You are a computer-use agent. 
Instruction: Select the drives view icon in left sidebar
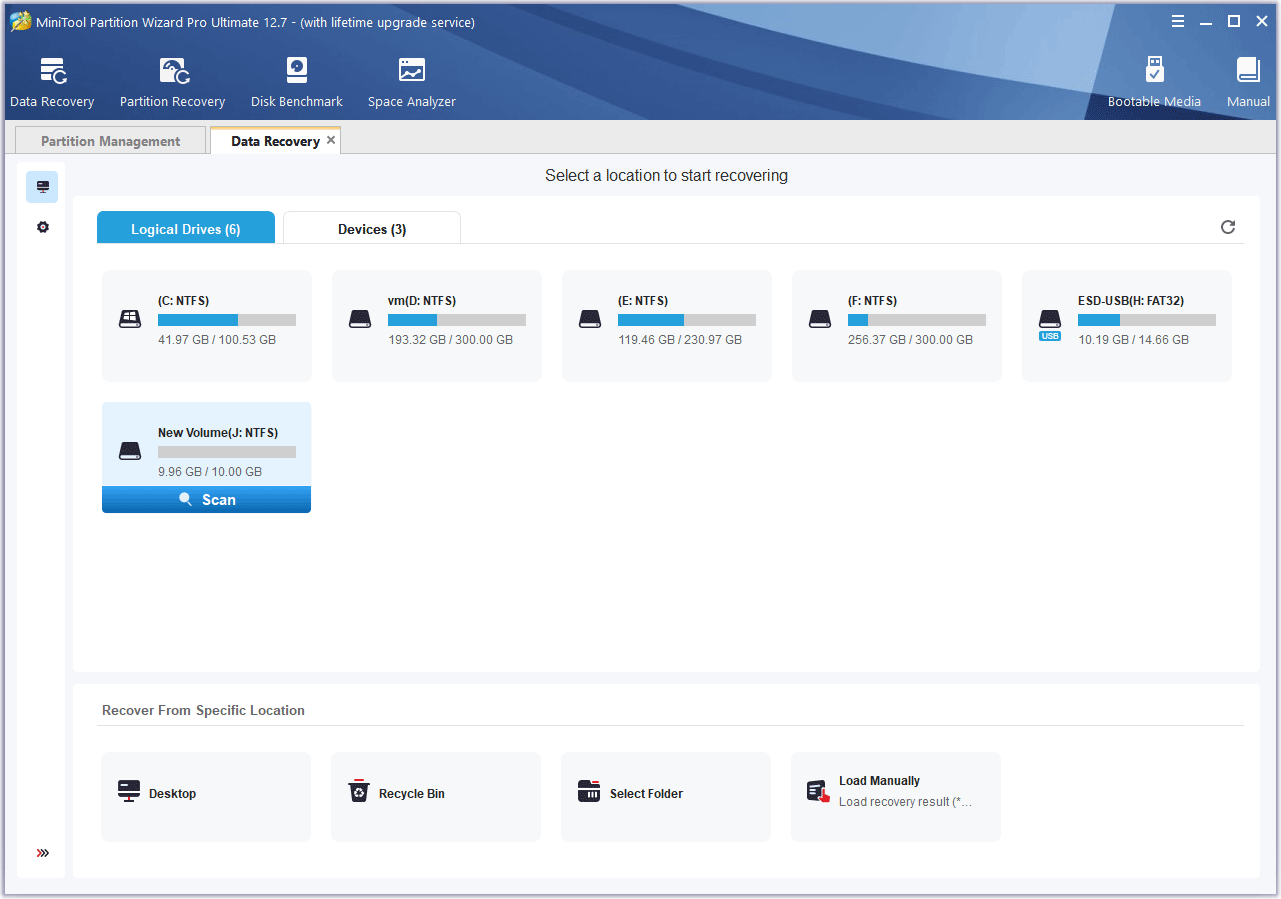coord(42,187)
